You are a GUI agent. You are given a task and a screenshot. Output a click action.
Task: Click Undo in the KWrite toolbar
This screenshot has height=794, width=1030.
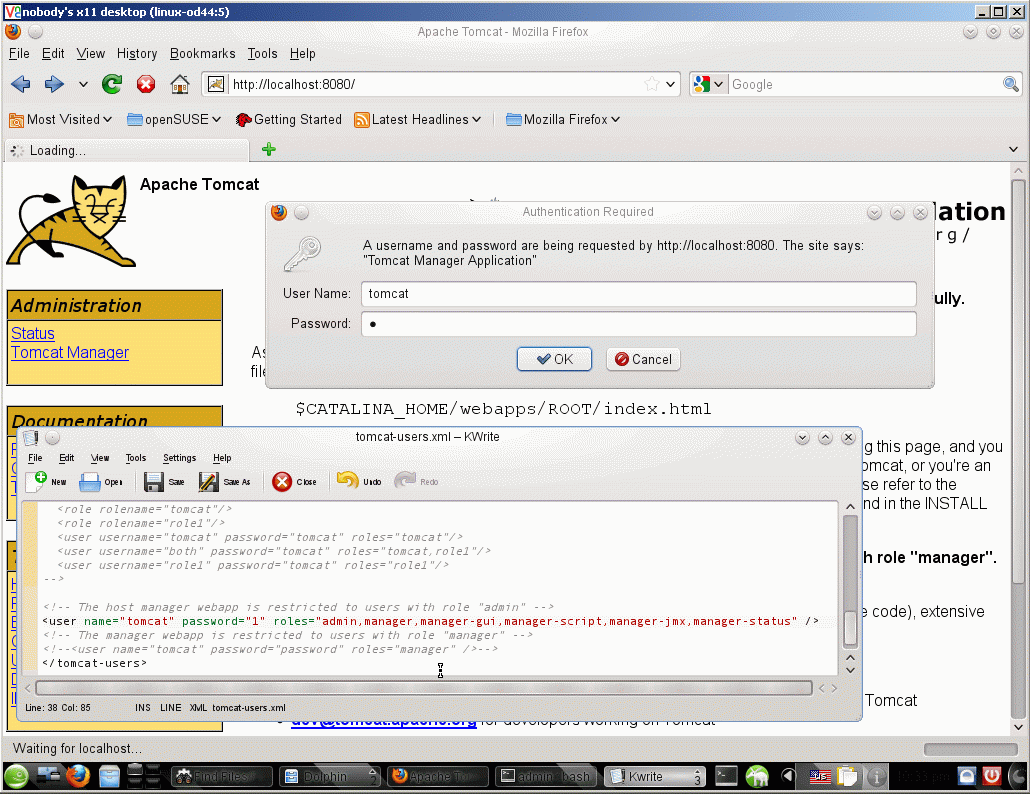click(359, 481)
